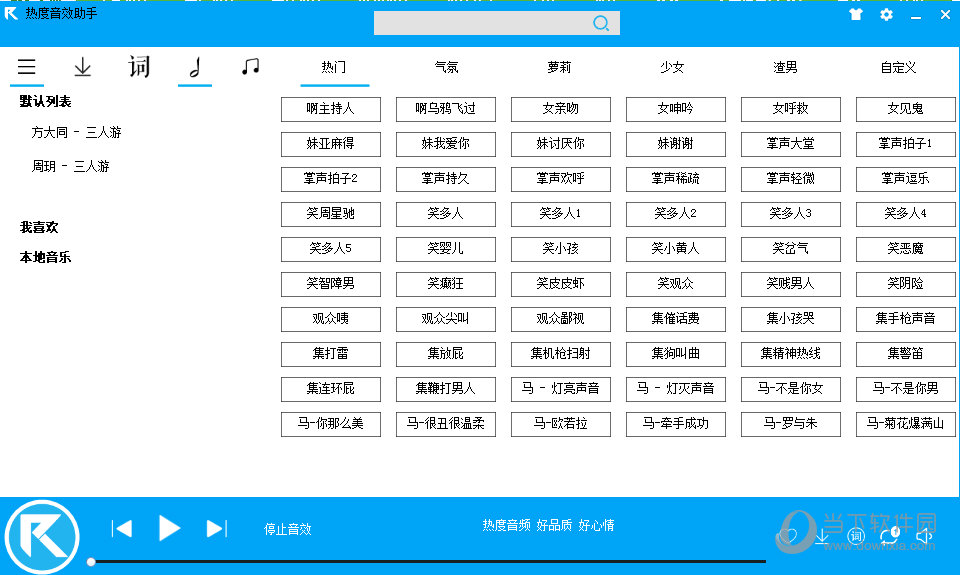Play the 集连环屁 sound effect
The width and height of the screenshot is (960, 575).
tap(331, 389)
